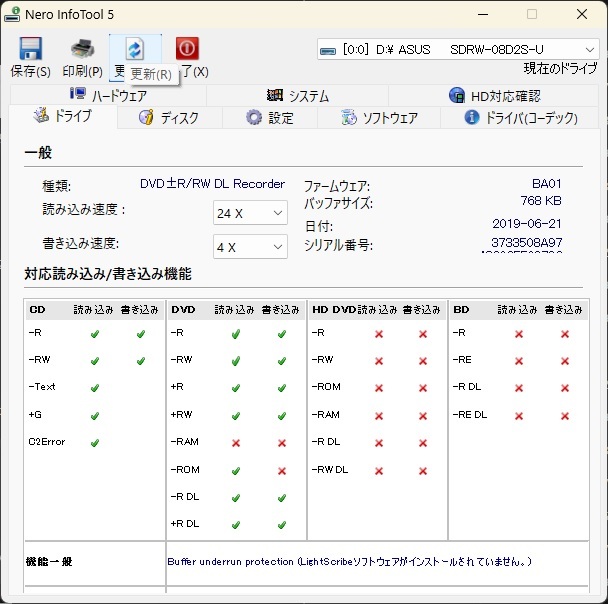Click the BD -R DL row label
This screenshot has width=609, height=604.
click(x=467, y=386)
